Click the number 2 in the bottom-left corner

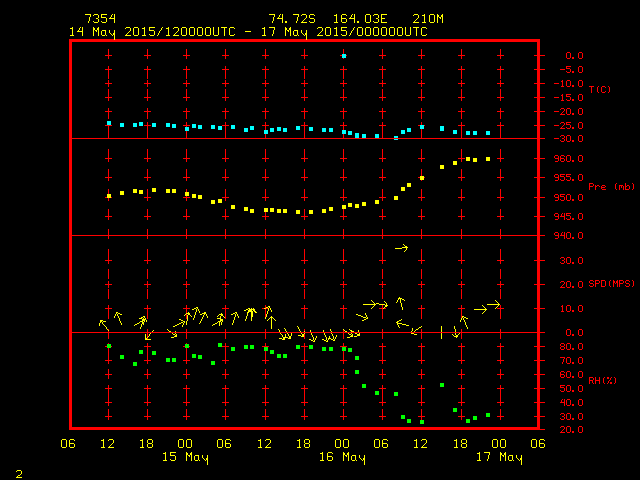(18, 472)
